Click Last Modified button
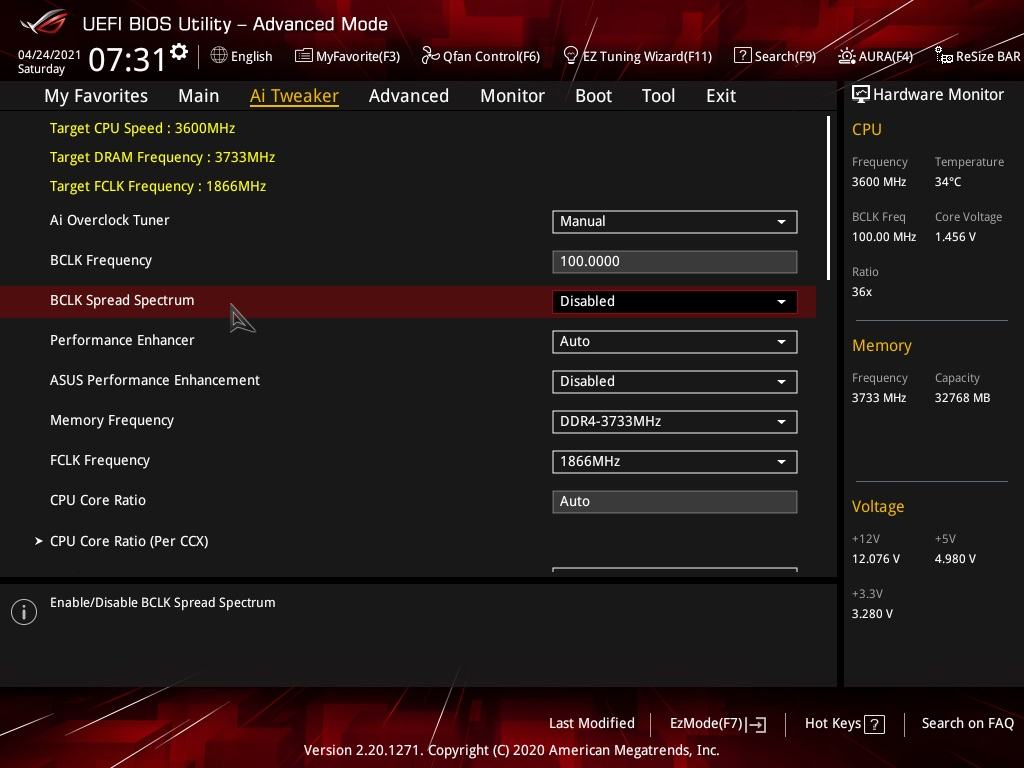 (592, 724)
